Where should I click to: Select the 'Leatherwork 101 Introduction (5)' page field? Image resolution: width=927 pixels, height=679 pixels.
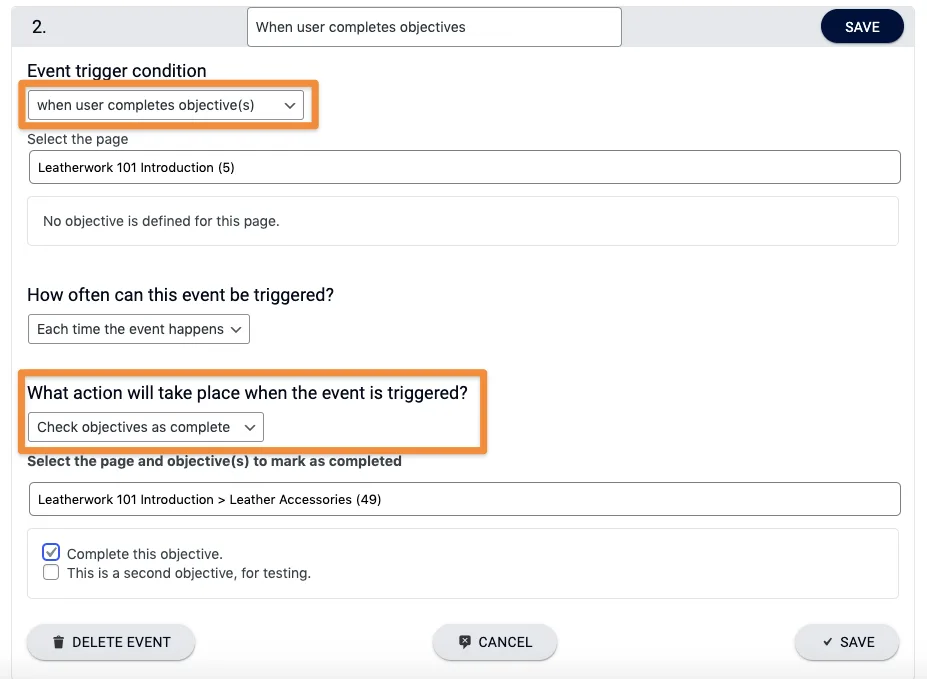[x=464, y=167]
